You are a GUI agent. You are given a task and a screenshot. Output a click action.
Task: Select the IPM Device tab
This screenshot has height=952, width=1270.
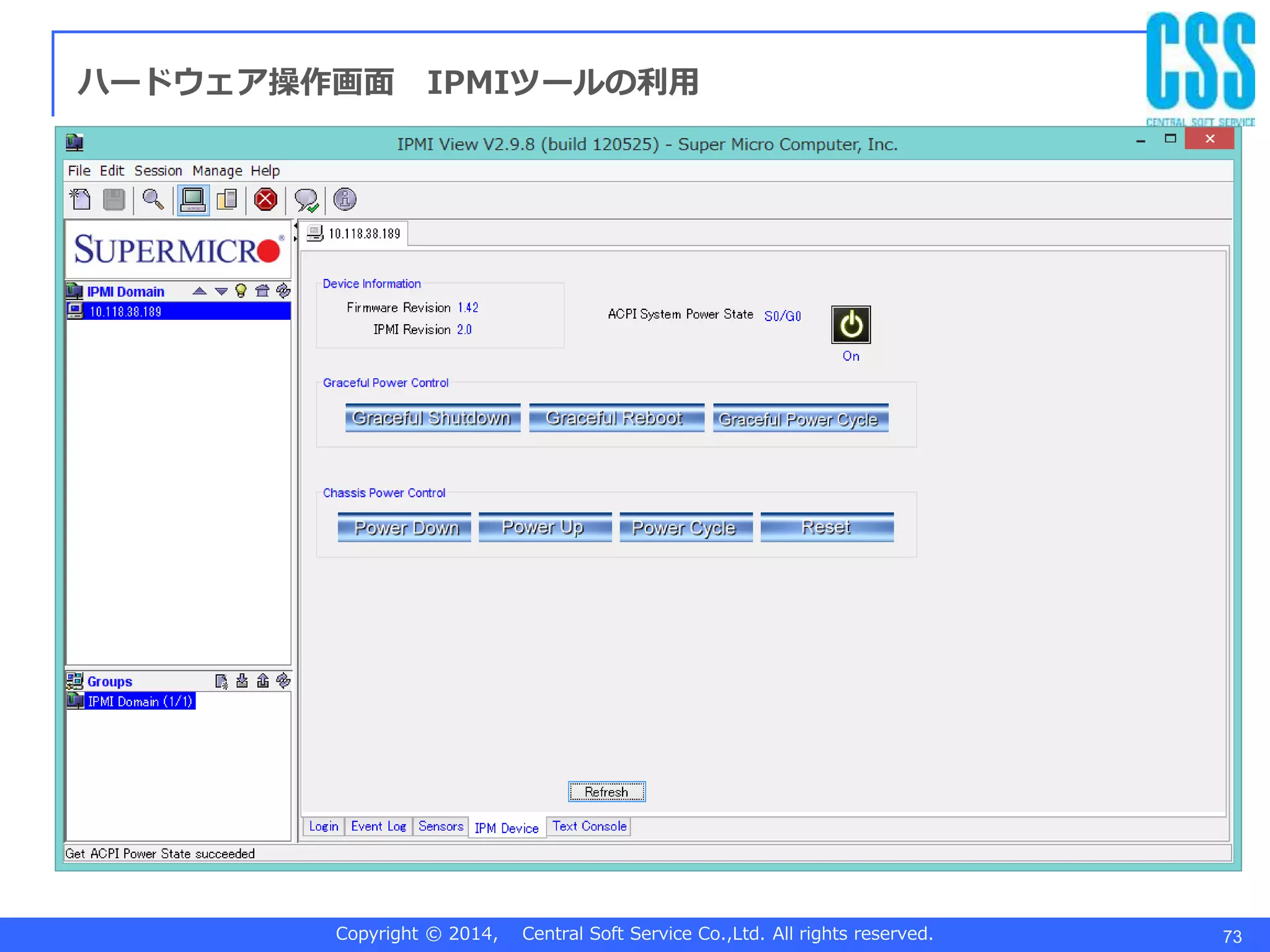coord(507,828)
